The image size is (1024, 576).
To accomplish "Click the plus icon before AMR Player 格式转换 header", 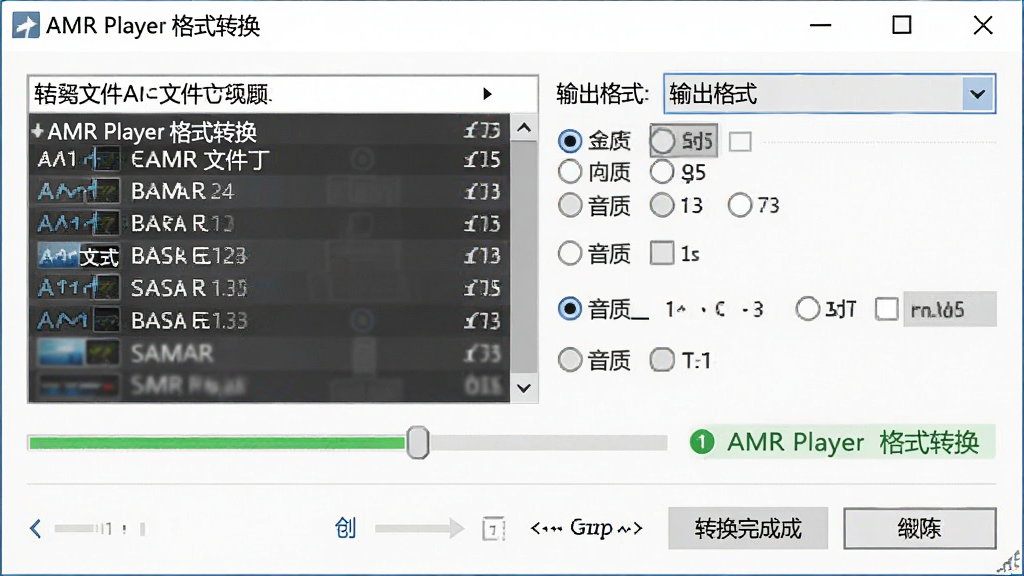I will click(x=37, y=131).
